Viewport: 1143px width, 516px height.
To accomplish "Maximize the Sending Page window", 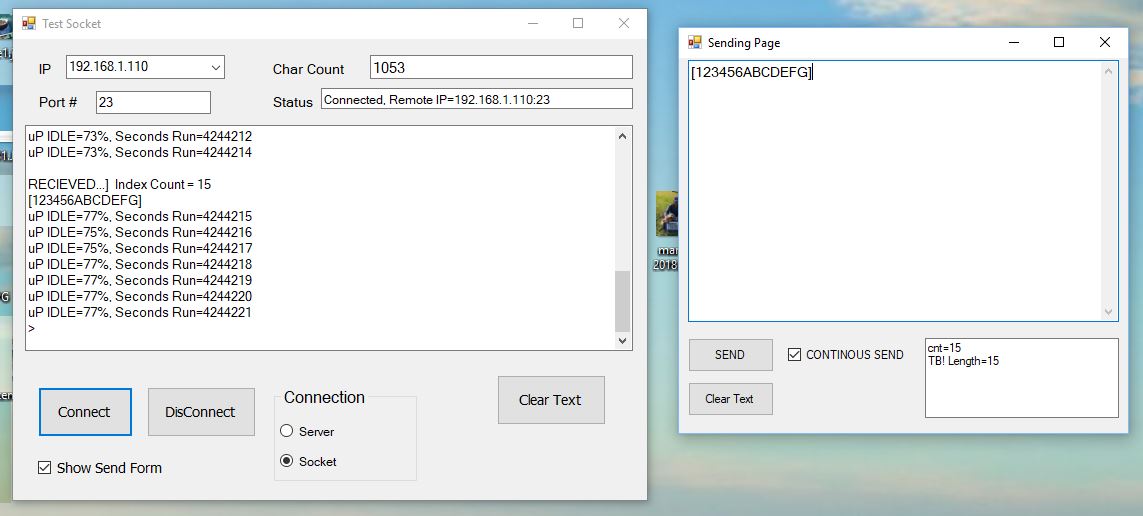I will [x=1059, y=42].
